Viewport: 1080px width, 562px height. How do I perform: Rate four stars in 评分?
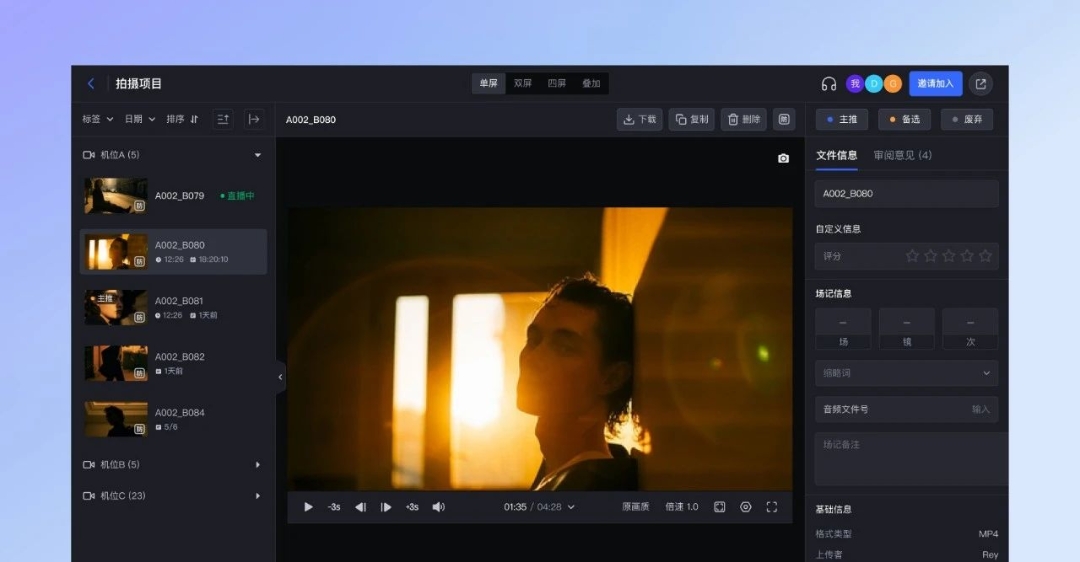[x=967, y=256]
